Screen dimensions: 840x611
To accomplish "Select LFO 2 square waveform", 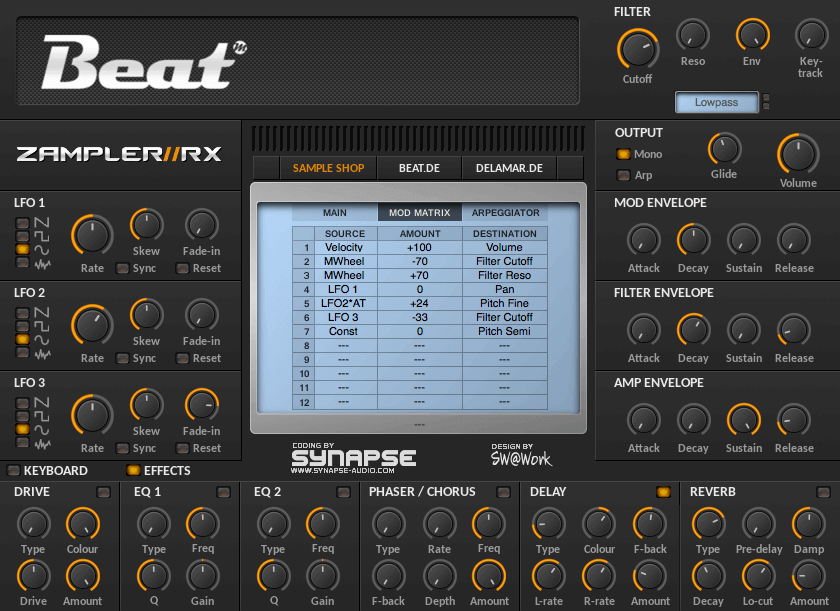I will pos(22,326).
